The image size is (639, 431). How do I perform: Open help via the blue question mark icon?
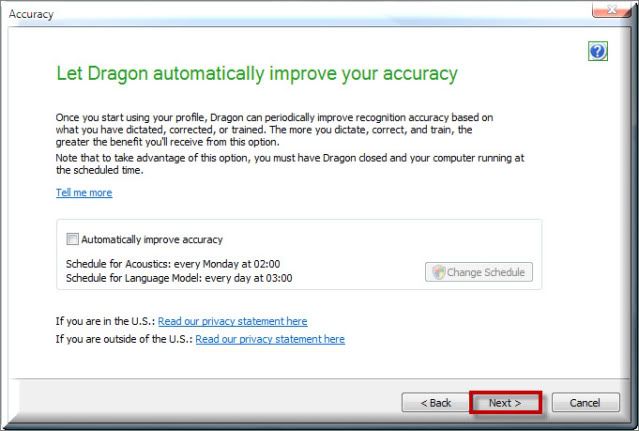point(598,51)
